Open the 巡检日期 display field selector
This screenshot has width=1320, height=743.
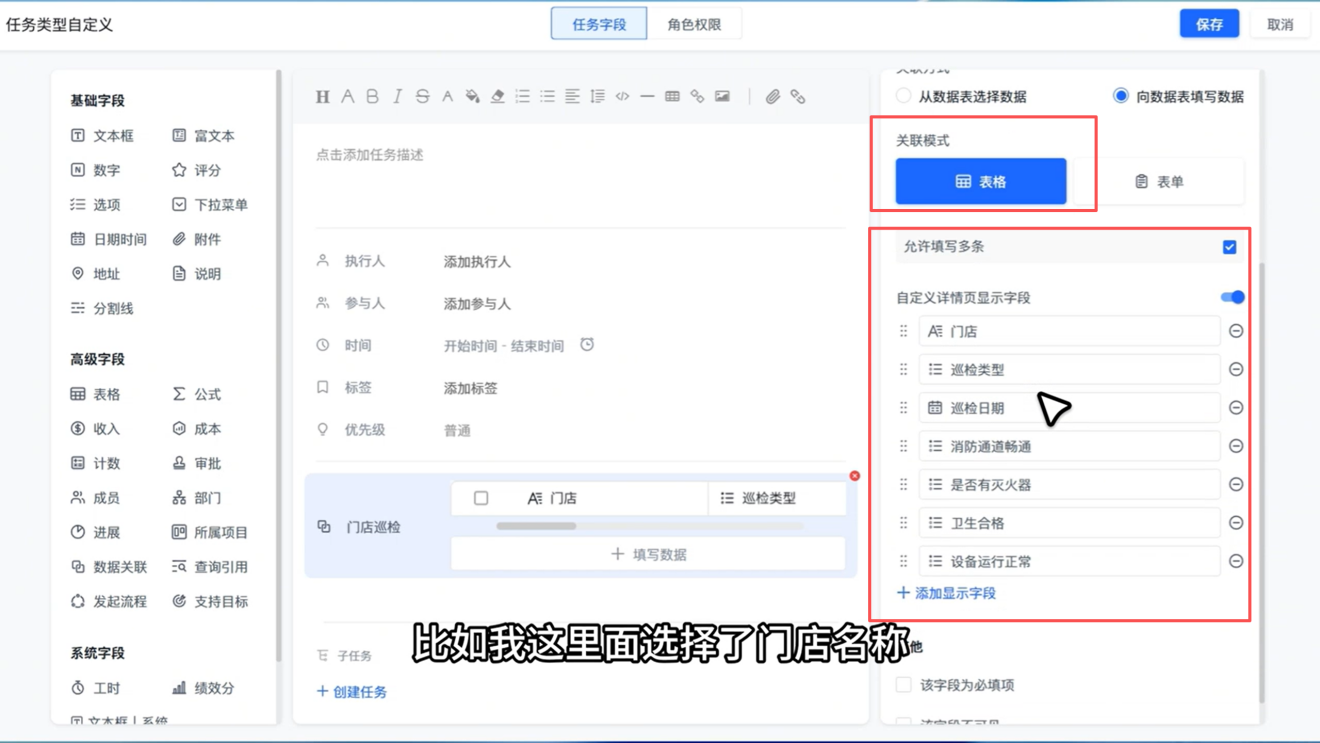tap(1069, 408)
